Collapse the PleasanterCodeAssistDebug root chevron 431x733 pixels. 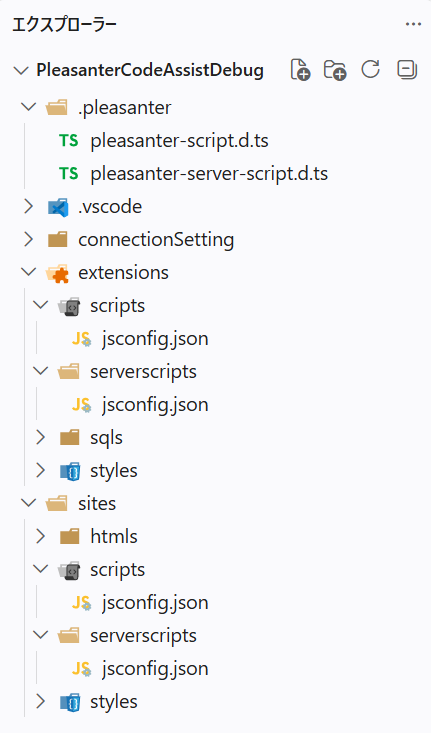point(21,71)
